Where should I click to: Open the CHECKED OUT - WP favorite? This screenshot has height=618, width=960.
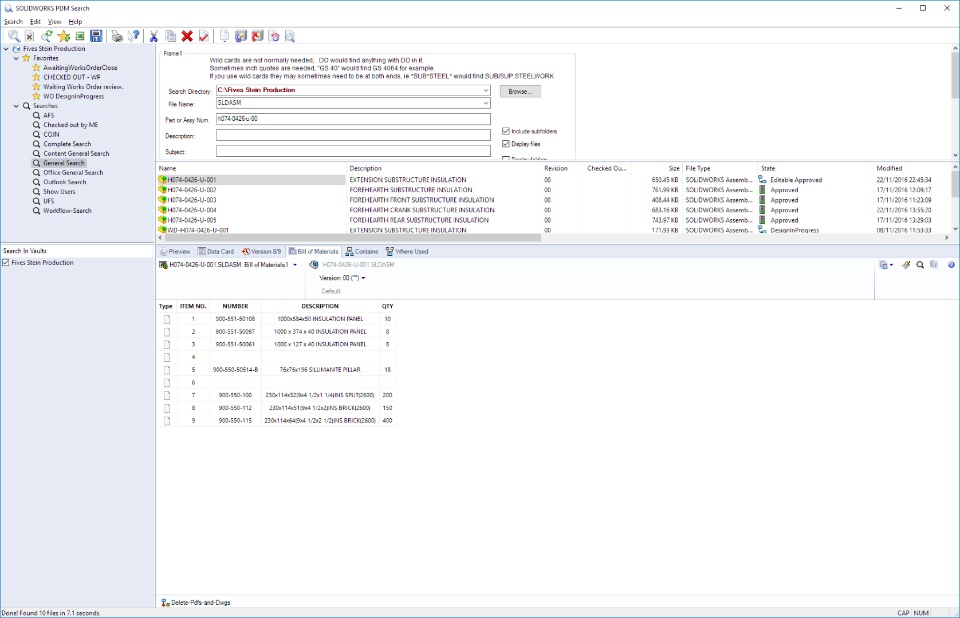pyautogui.click(x=72, y=77)
